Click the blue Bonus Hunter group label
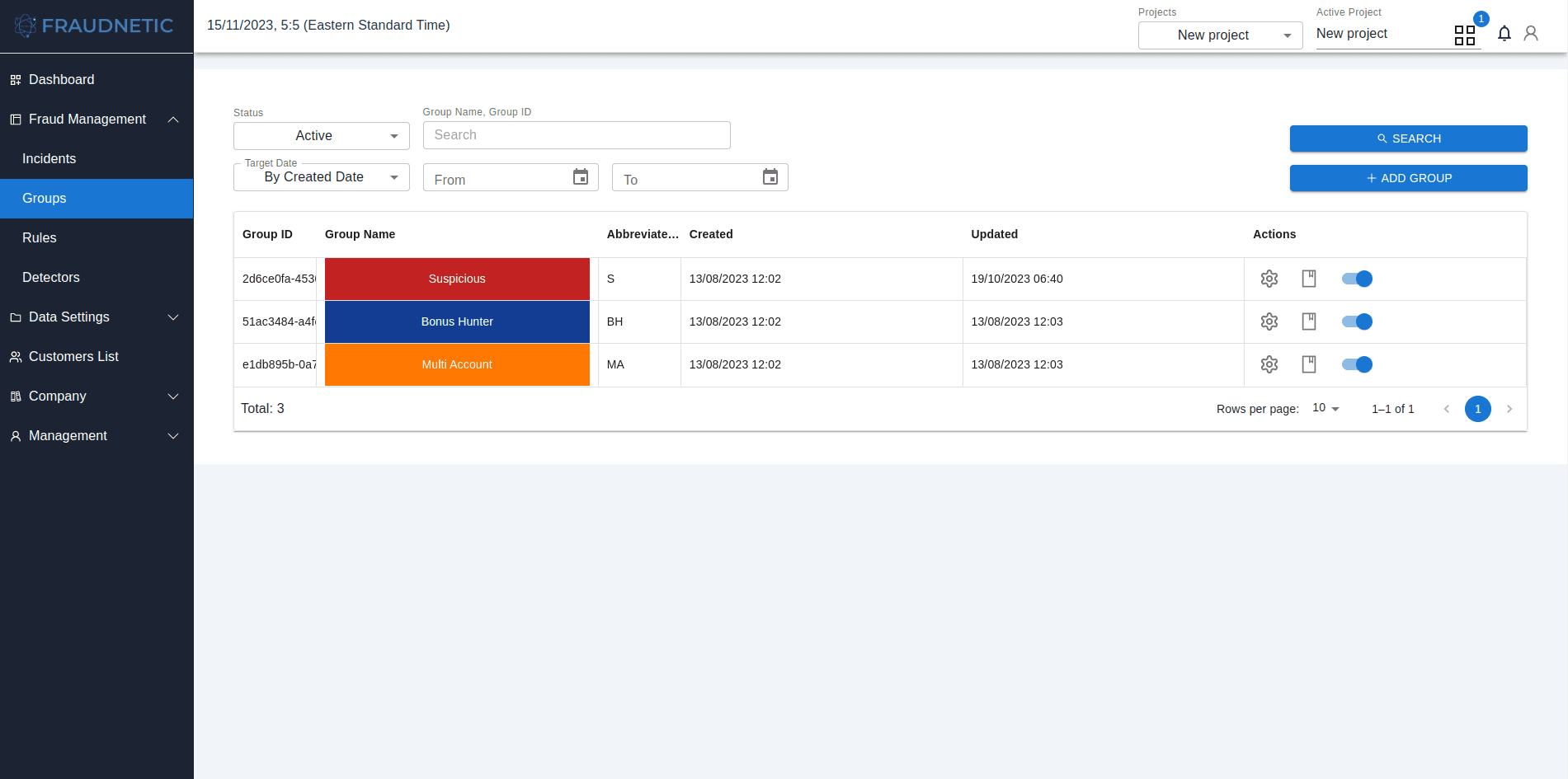The height and width of the screenshot is (779, 1568). (457, 321)
